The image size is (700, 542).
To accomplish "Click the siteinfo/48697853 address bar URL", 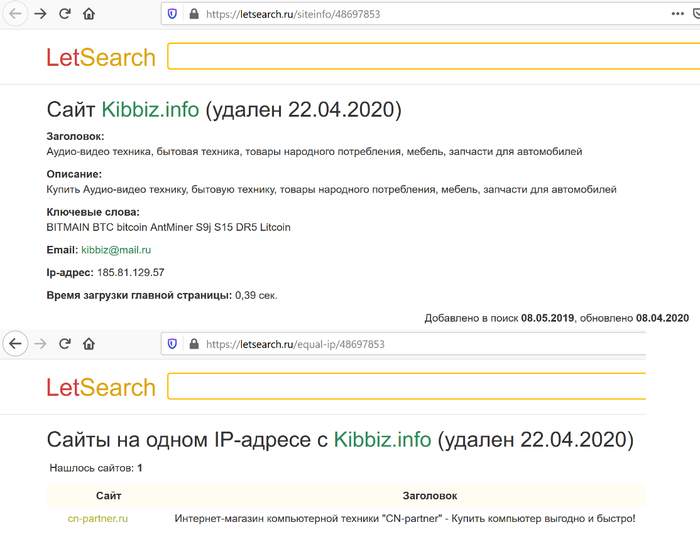I will click(293, 14).
